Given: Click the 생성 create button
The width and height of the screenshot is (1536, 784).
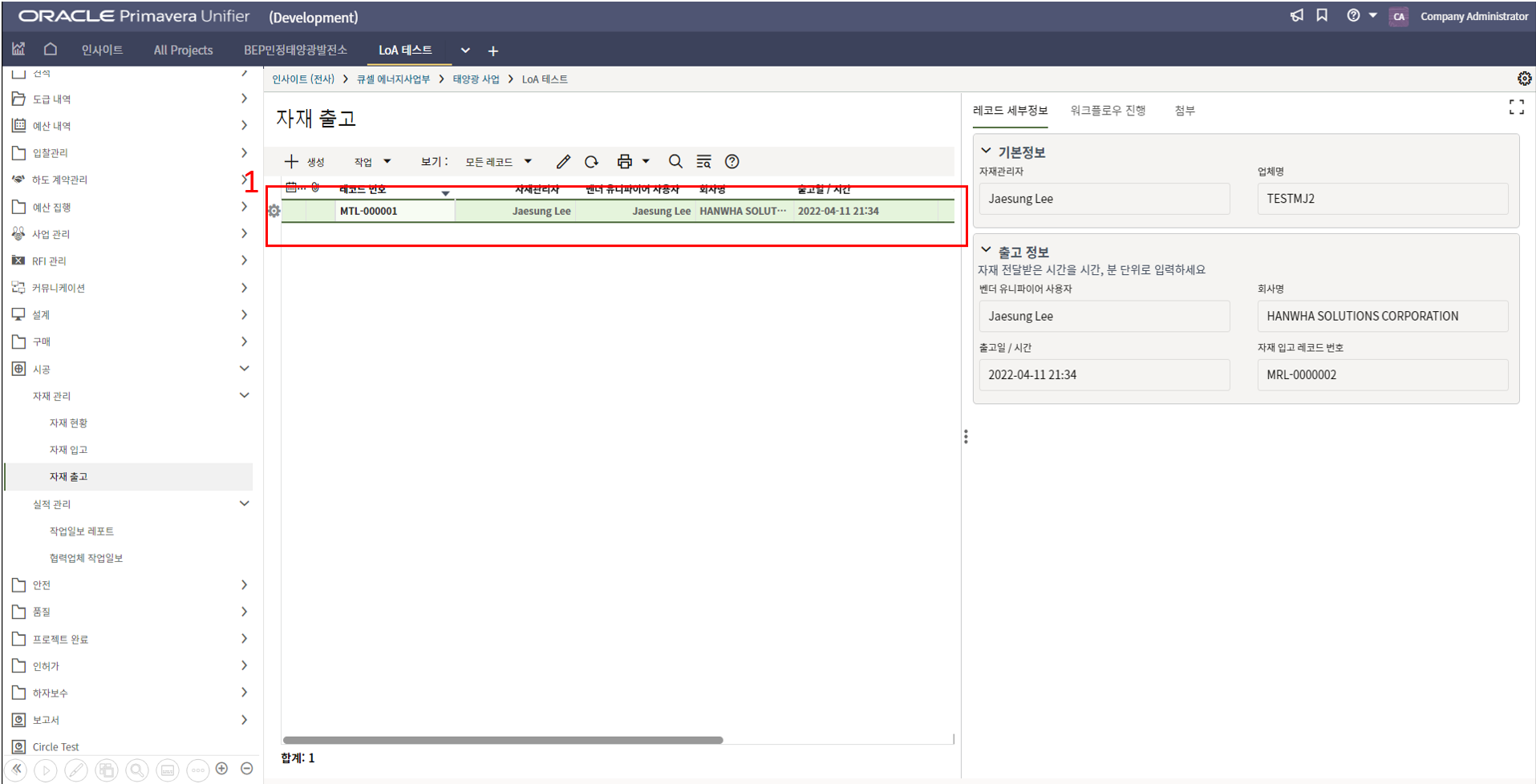Looking at the screenshot, I should point(305,162).
